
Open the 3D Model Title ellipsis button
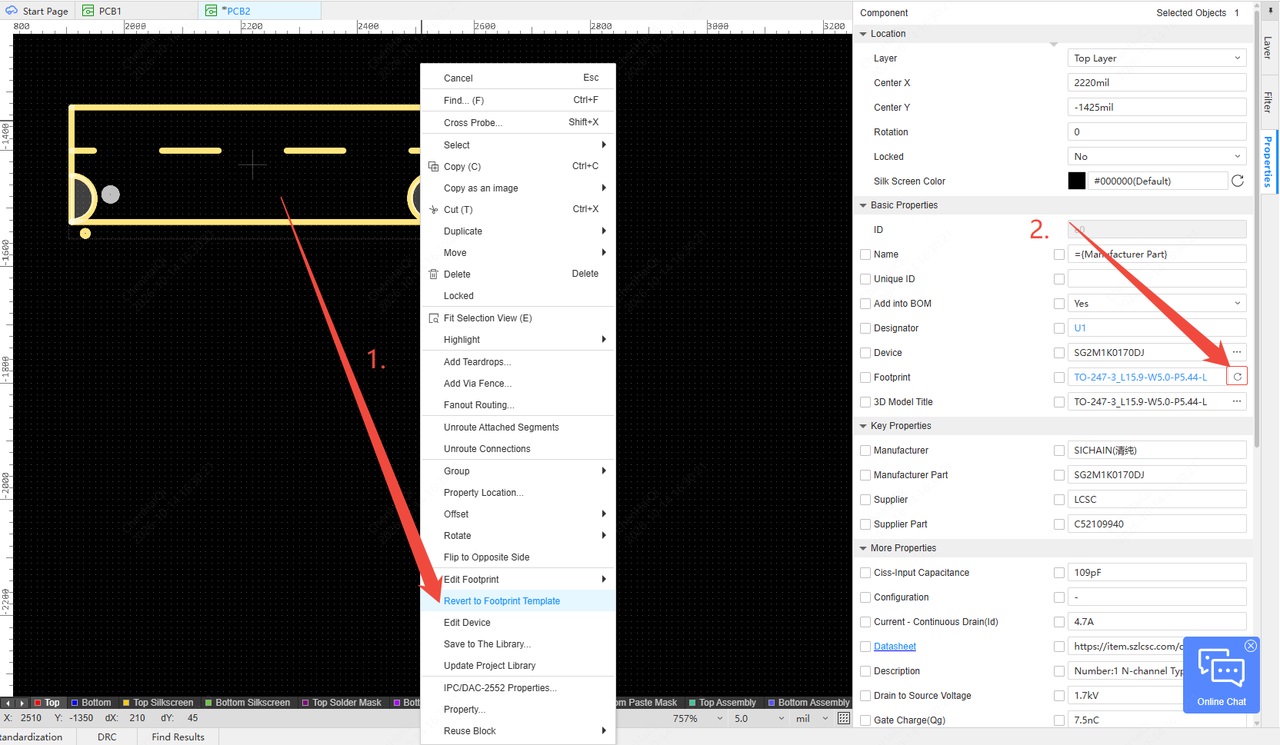(1237, 401)
